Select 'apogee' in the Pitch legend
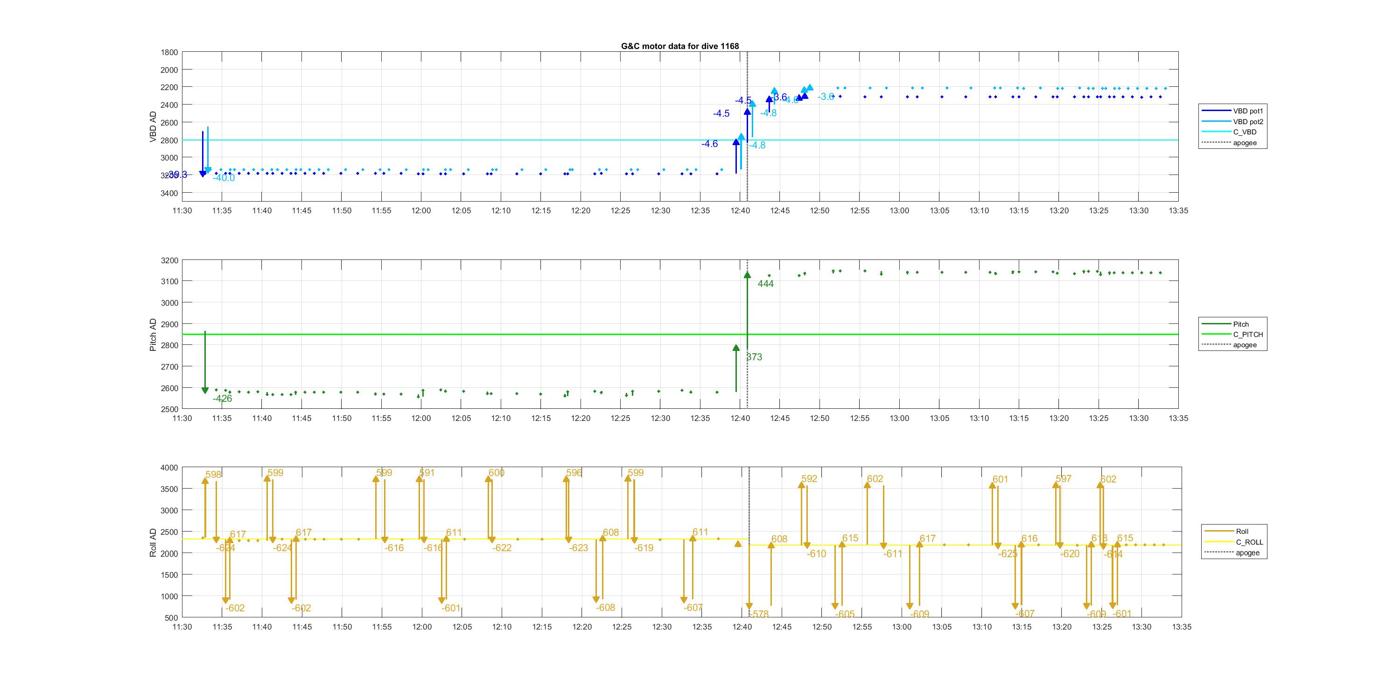The image size is (1400, 693). 1229,345
